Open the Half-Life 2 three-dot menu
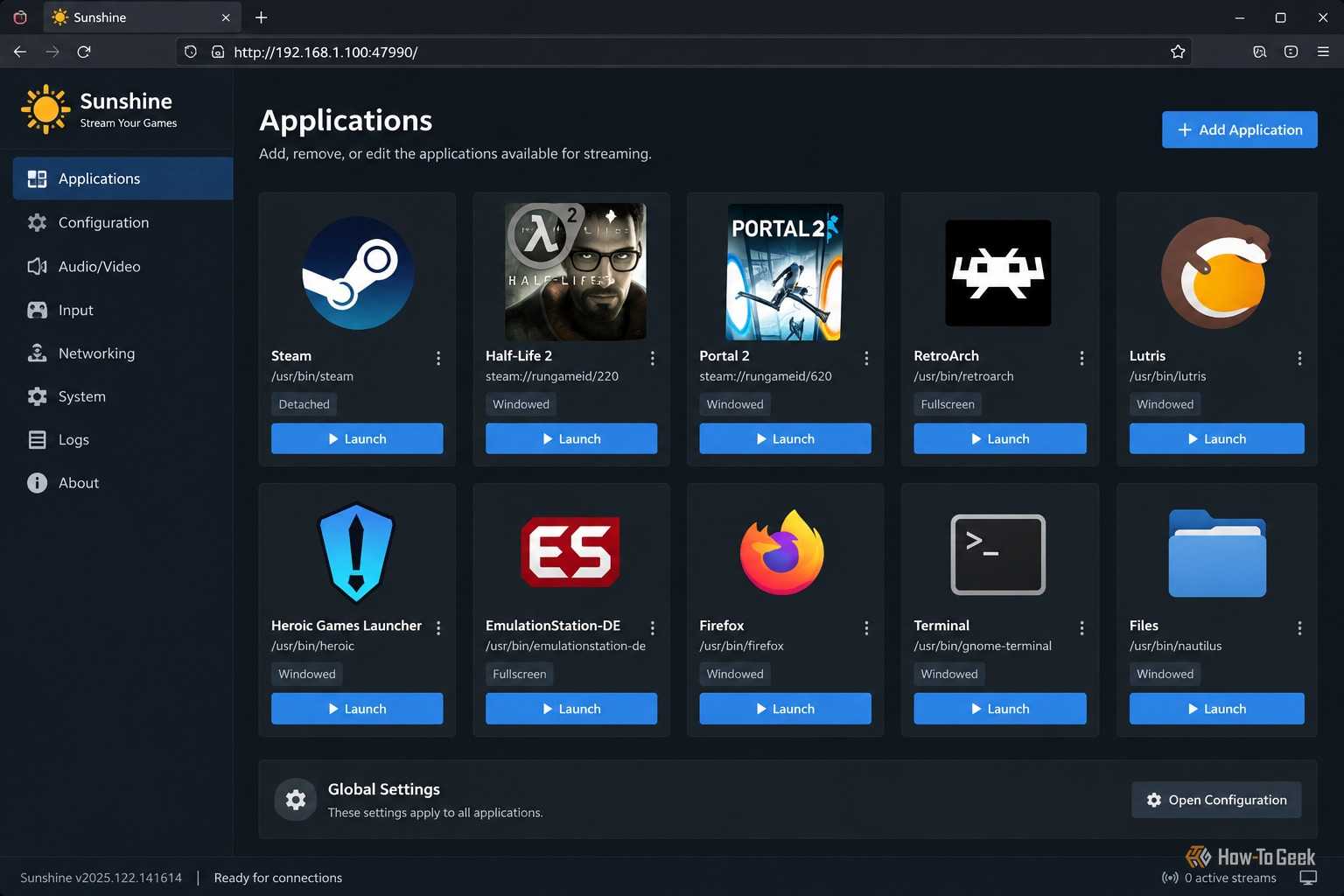Image resolution: width=1344 pixels, height=896 pixels. (653, 358)
